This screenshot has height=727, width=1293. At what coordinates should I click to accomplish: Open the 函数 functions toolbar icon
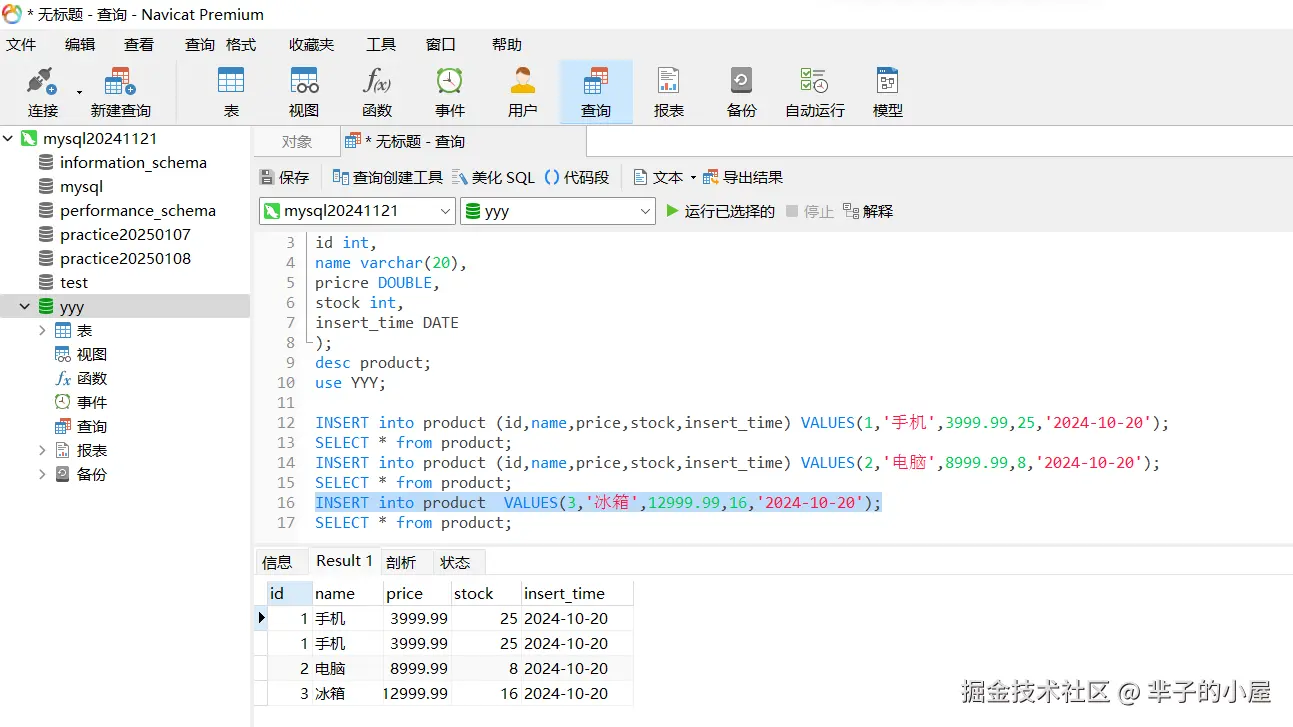377,92
